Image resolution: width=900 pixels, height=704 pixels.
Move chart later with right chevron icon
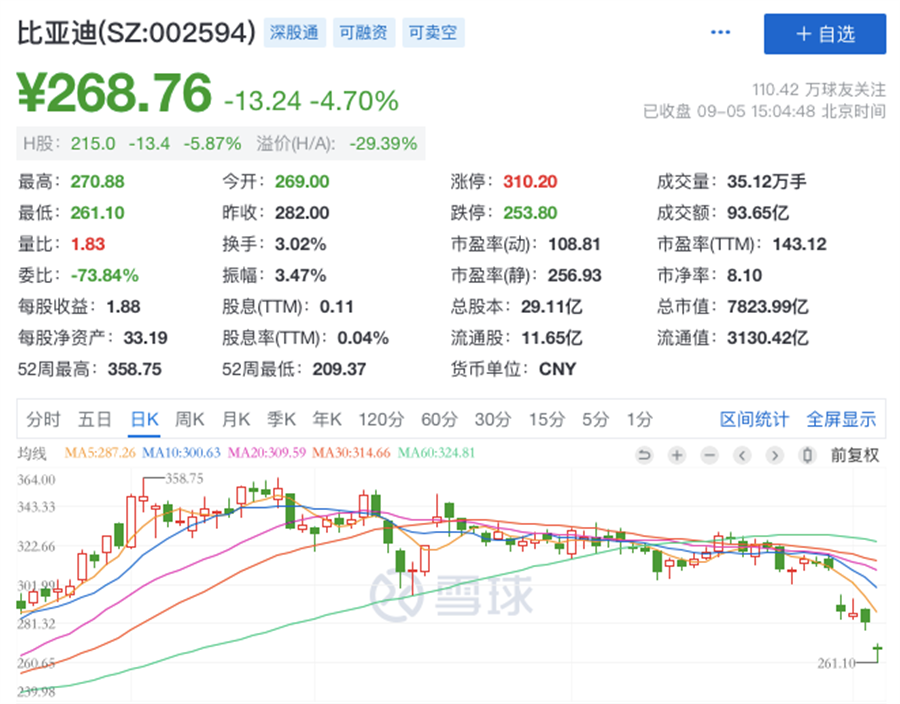775,456
